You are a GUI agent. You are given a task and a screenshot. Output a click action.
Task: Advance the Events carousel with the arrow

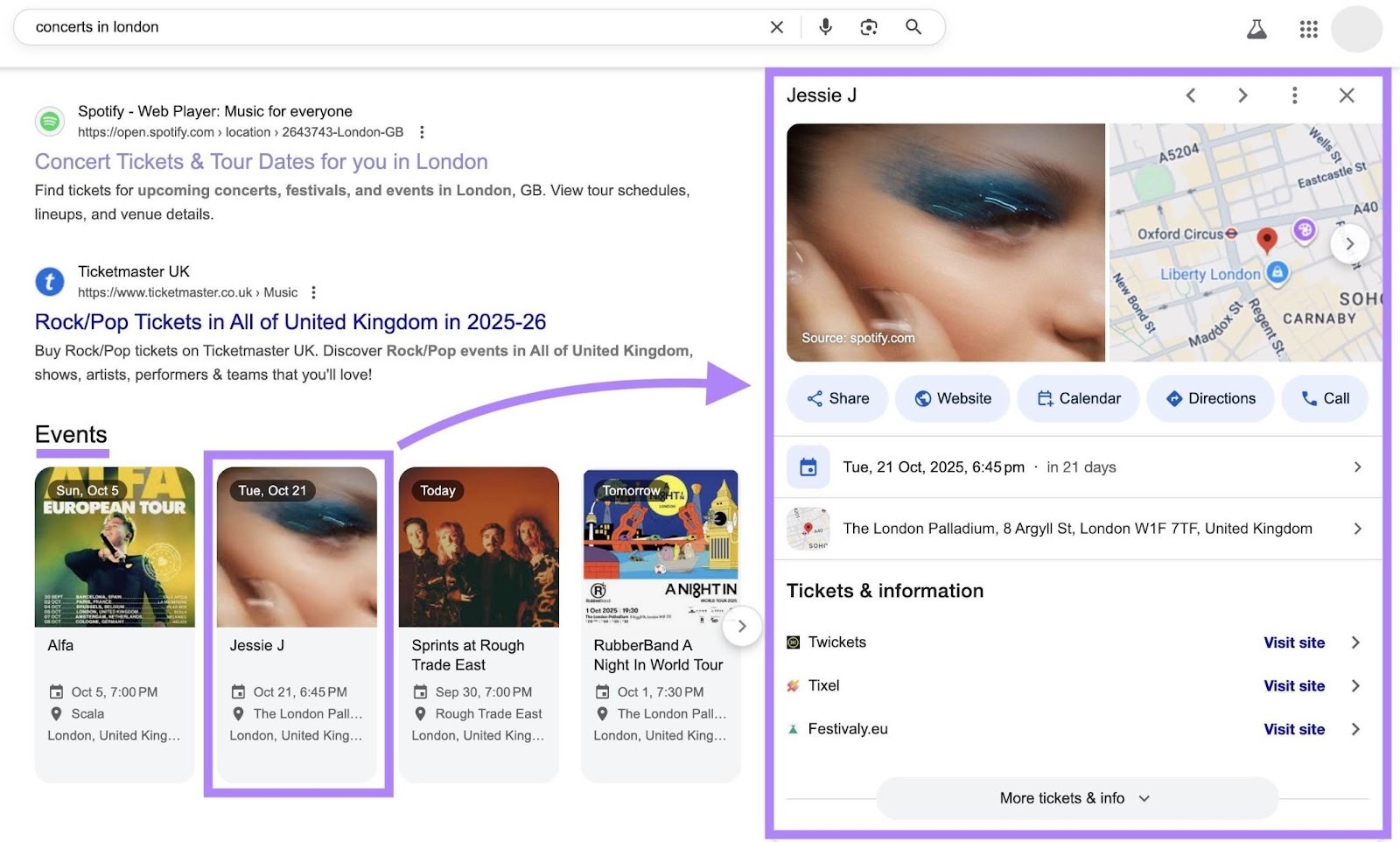pyautogui.click(x=741, y=627)
